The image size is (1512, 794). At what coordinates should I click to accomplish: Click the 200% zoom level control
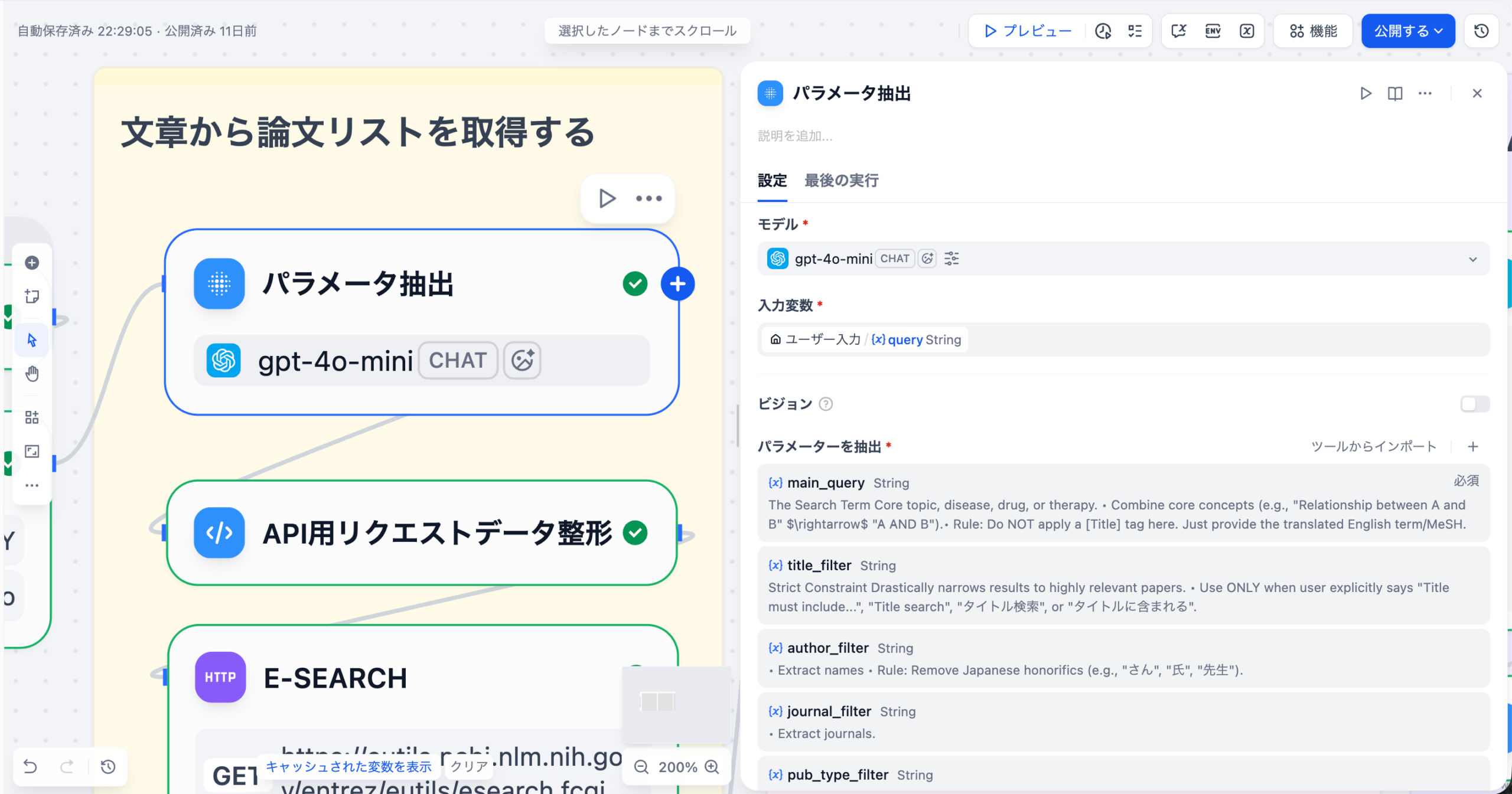pyautogui.click(x=677, y=767)
